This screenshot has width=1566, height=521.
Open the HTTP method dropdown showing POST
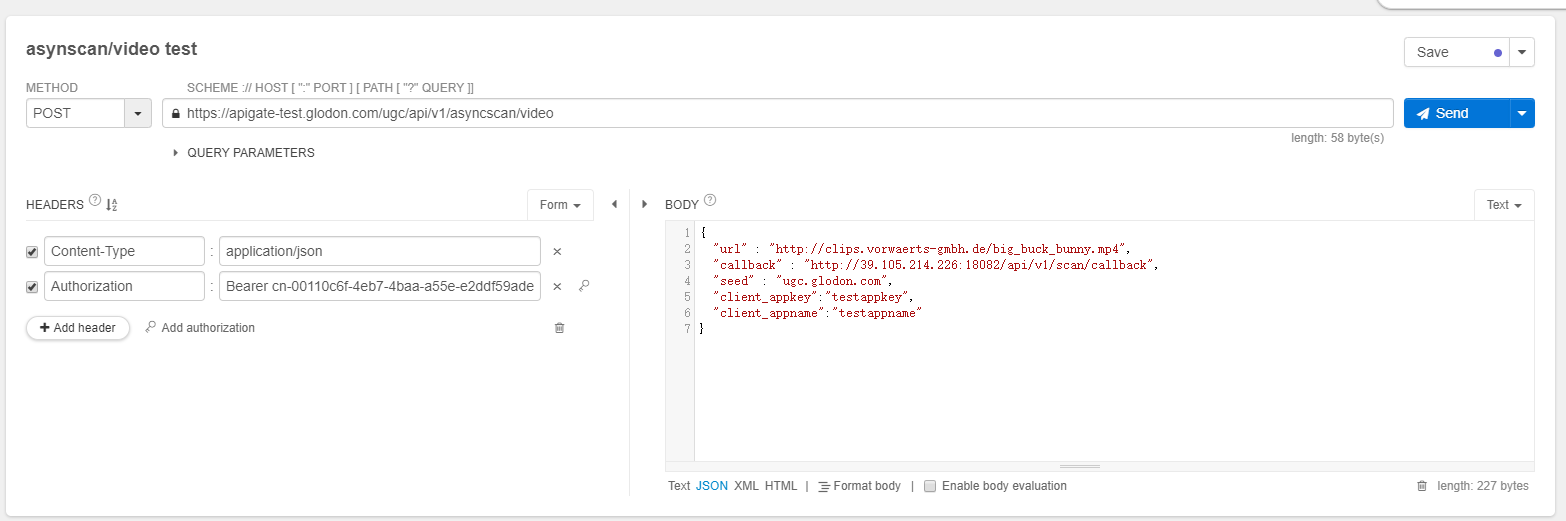coord(137,114)
